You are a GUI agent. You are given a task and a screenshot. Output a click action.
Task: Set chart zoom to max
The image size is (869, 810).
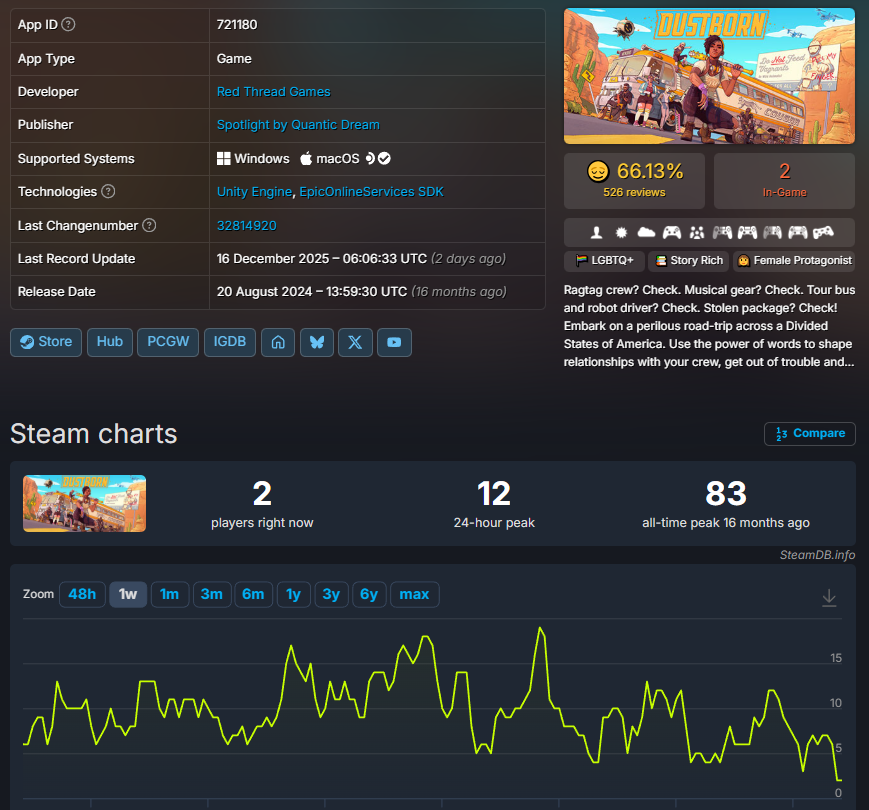pyautogui.click(x=414, y=595)
